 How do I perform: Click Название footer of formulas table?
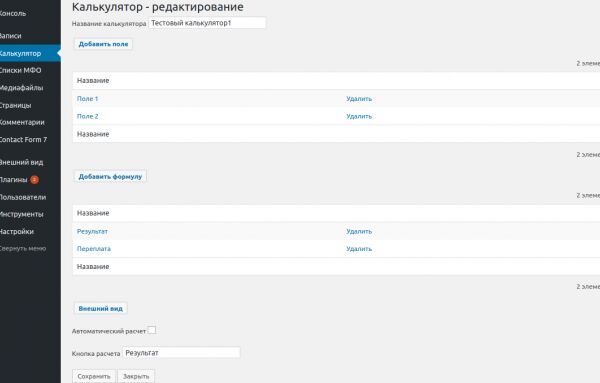pos(93,267)
